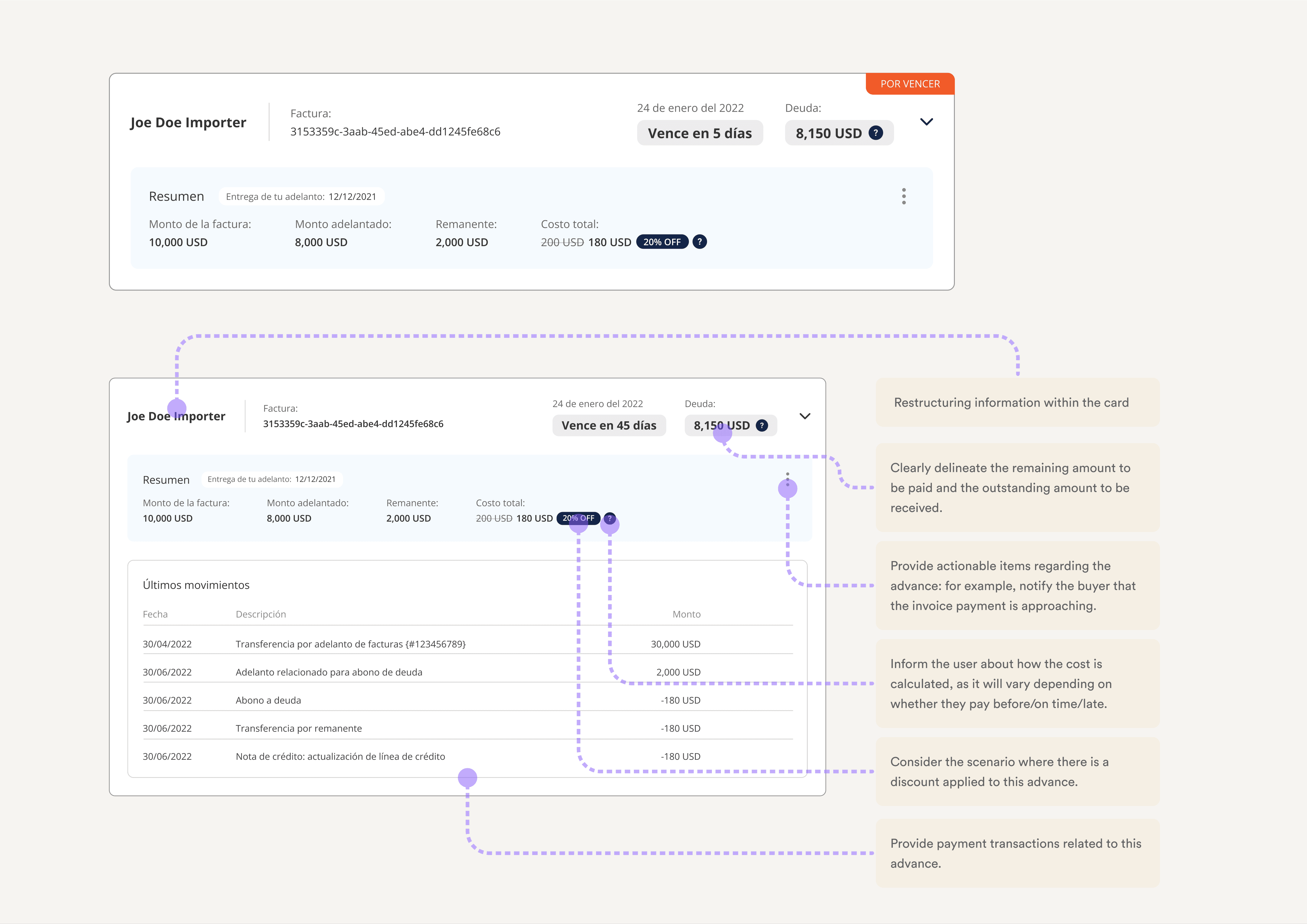Click the Vence en 5 días pill
The height and width of the screenshot is (924, 1307).
pos(699,133)
